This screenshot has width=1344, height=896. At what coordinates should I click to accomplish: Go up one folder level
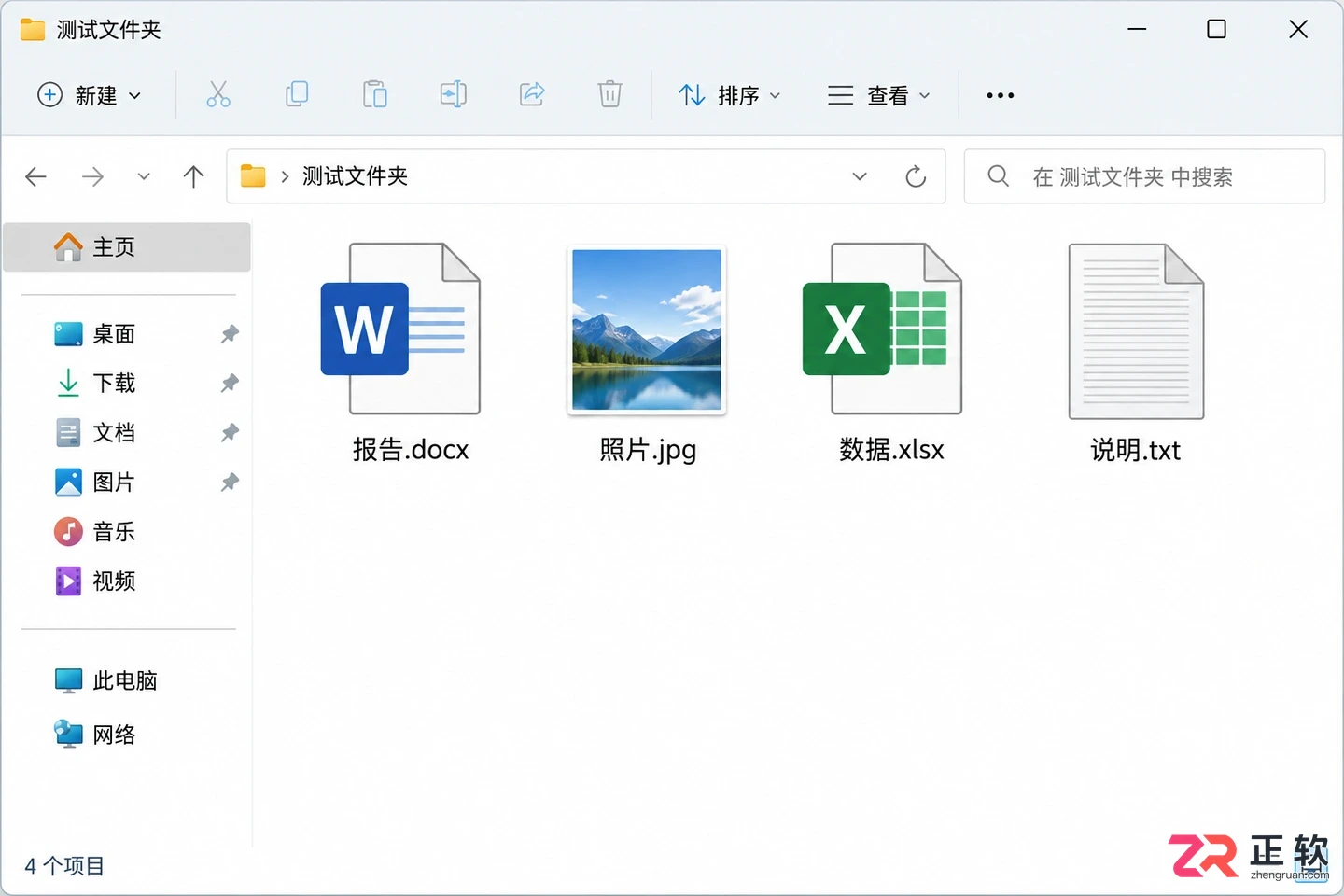pos(193,176)
